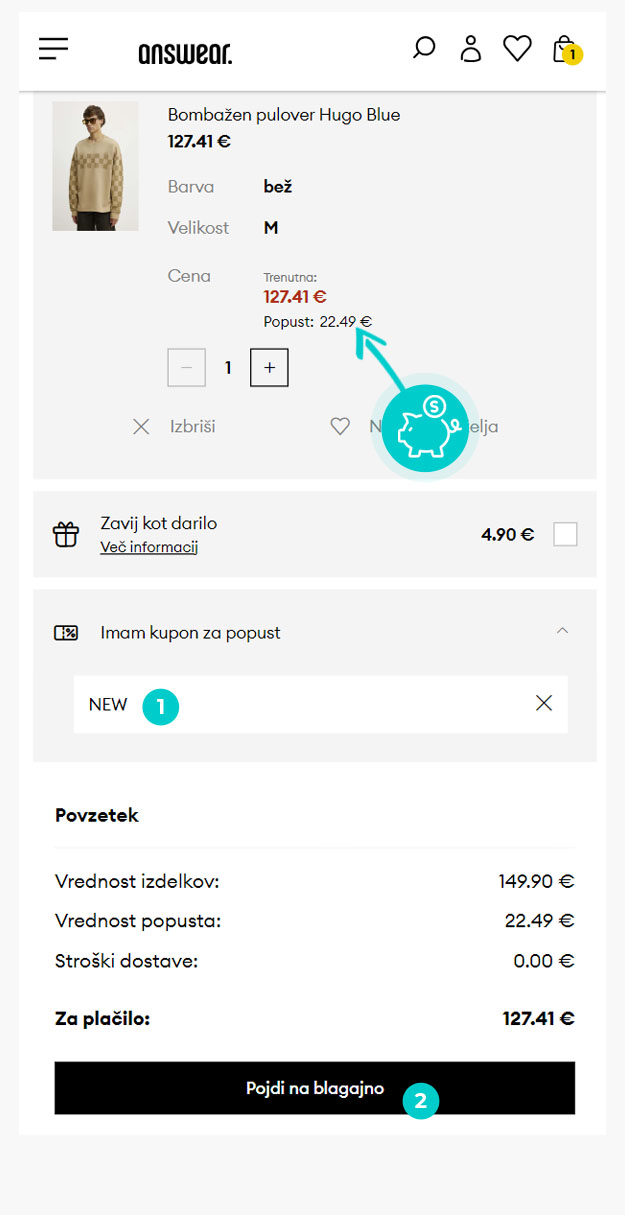Open the shopping bag cart icon

(x=565, y=49)
